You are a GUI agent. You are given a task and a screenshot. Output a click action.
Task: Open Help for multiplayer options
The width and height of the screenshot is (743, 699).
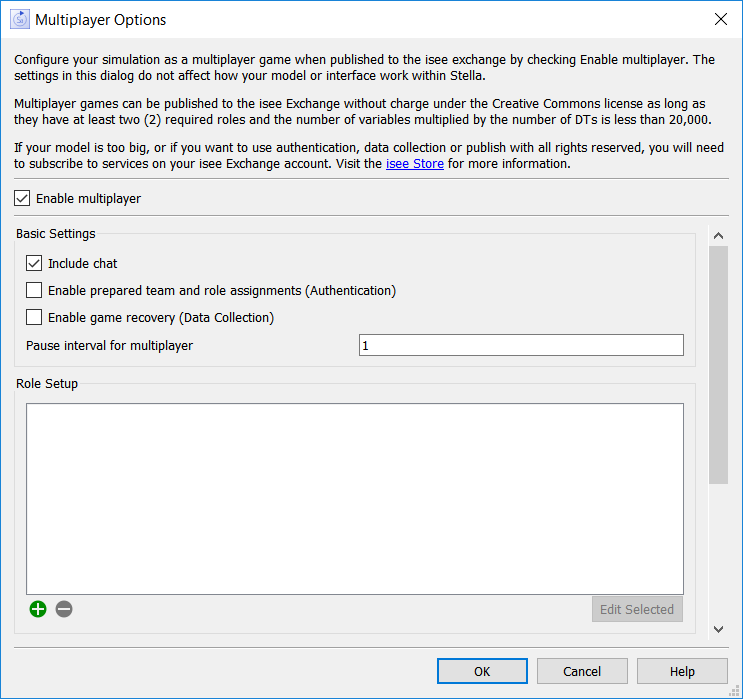pyautogui.click(x=682, y=671)
